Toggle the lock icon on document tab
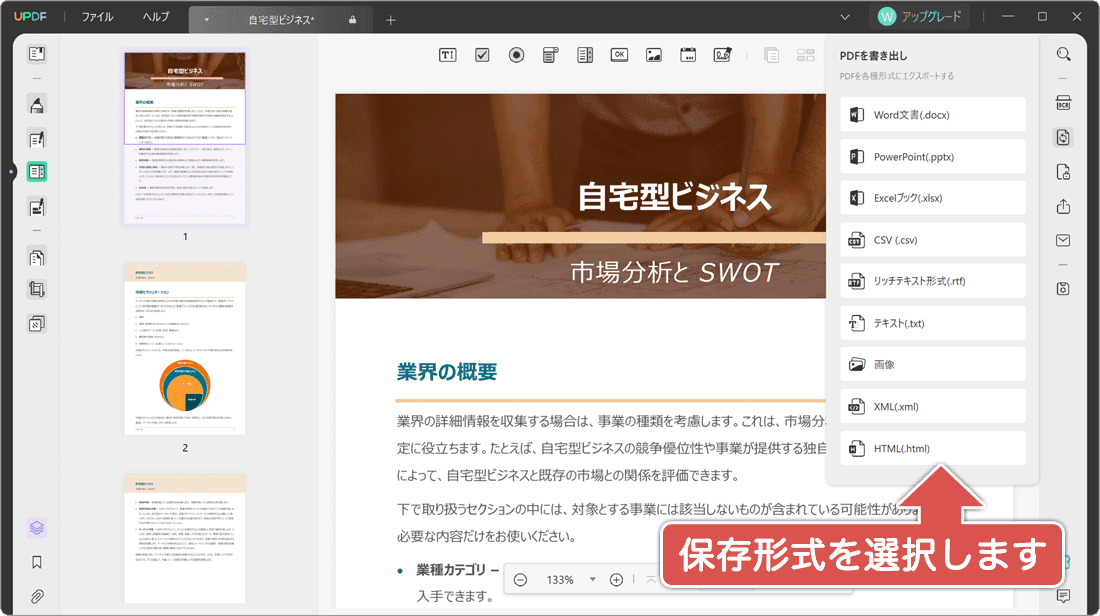 coord(352,19)
